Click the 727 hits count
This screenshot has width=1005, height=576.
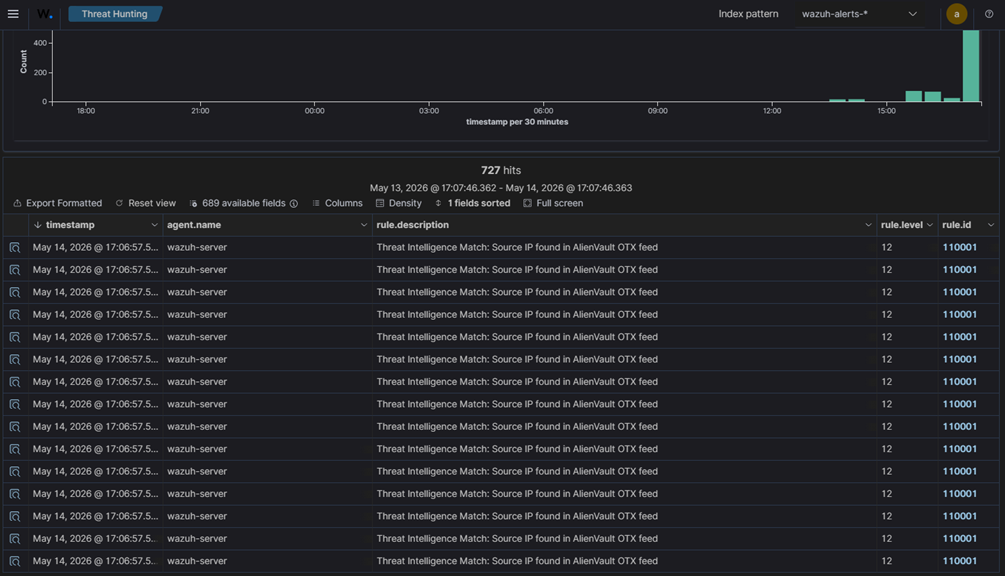click(501, 170)
